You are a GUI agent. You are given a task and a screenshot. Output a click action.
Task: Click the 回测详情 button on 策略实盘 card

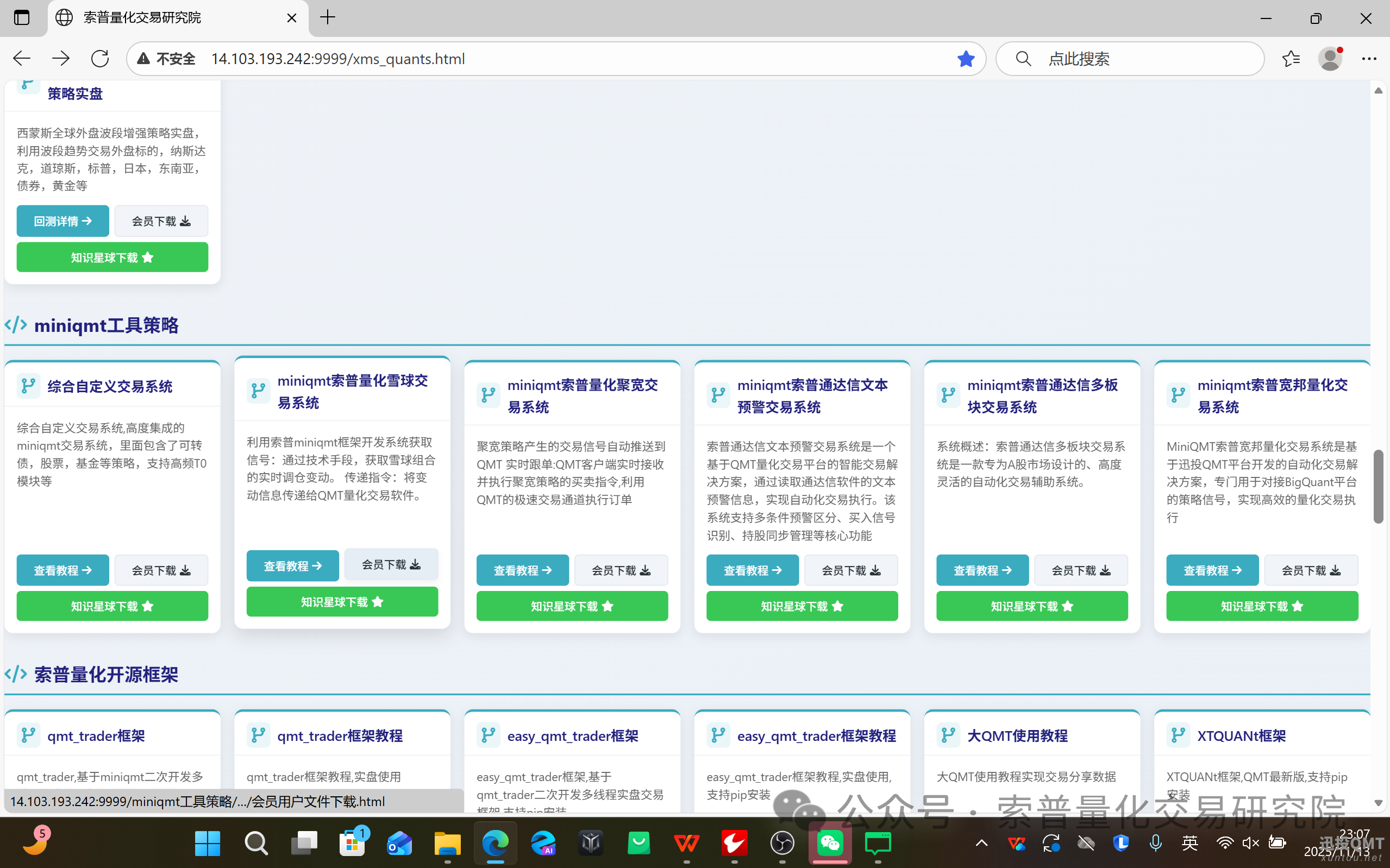[62, 221]
